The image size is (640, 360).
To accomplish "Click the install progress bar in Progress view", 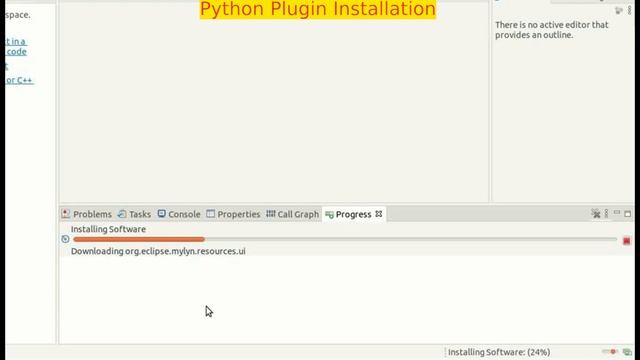I will (345, 240).
